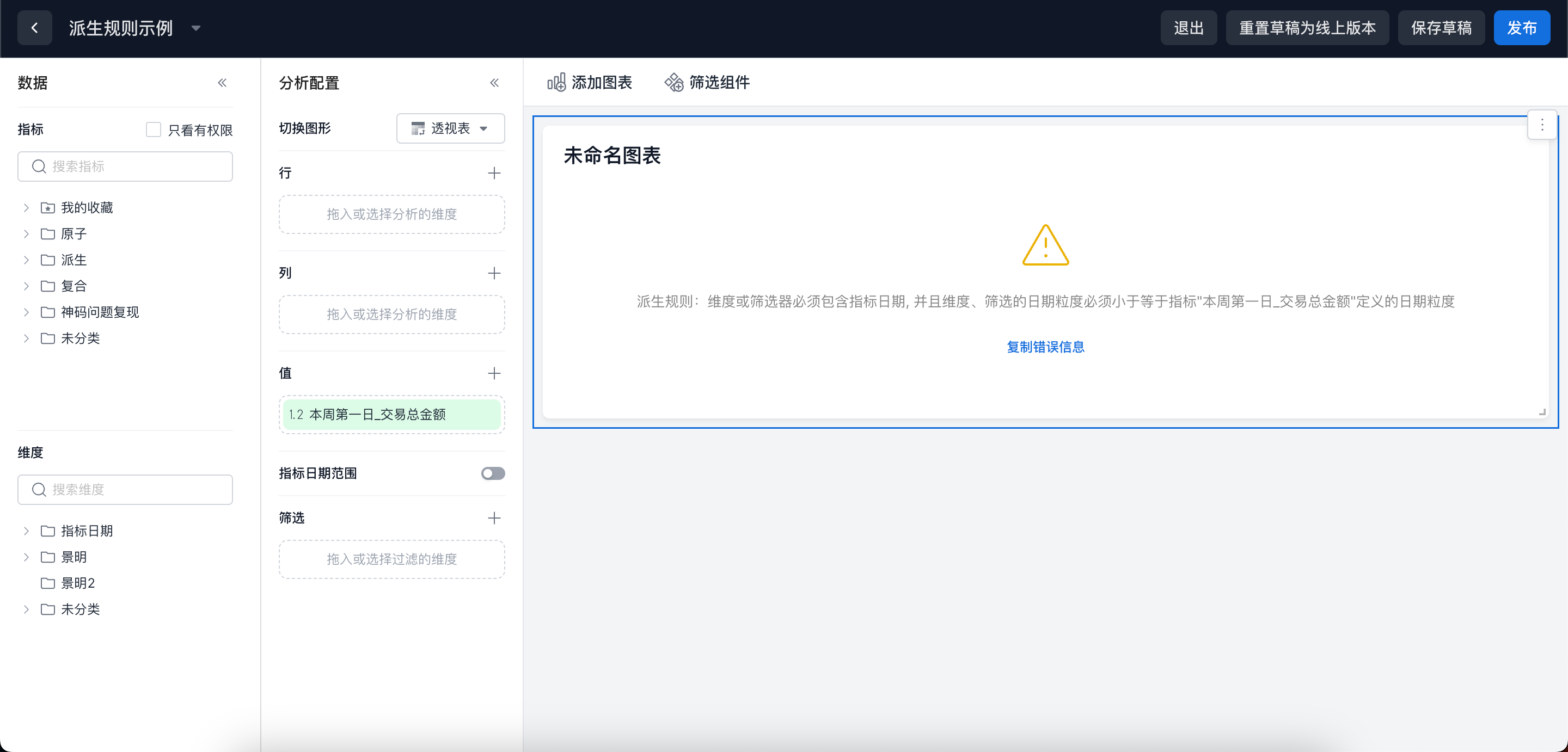
Task: Open the chart's three-dot menu
Action: (1542, 125)
